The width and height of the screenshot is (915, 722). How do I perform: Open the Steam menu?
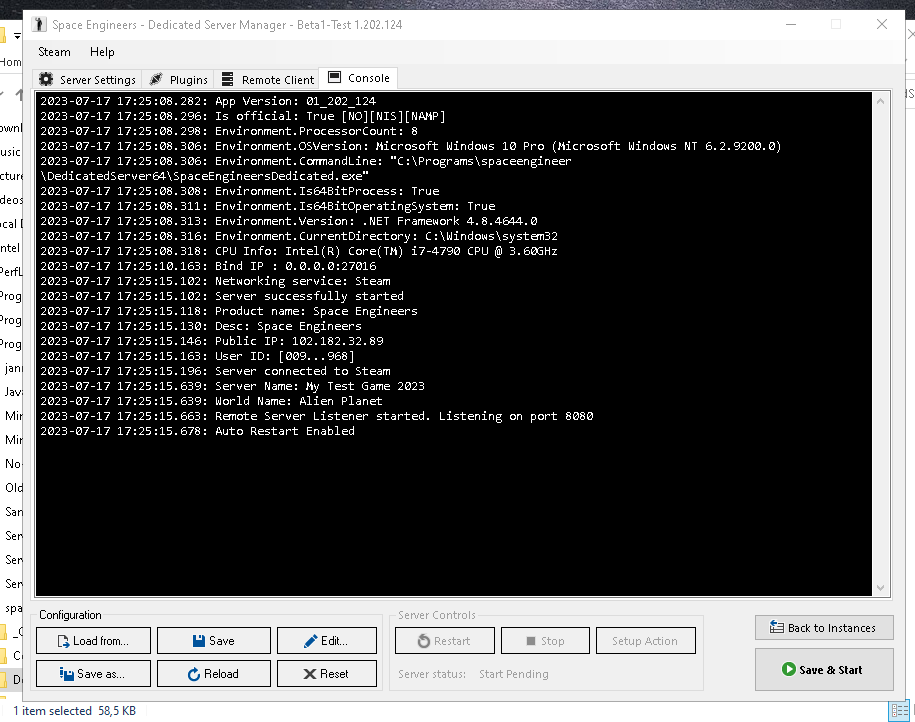coord(54,52)
